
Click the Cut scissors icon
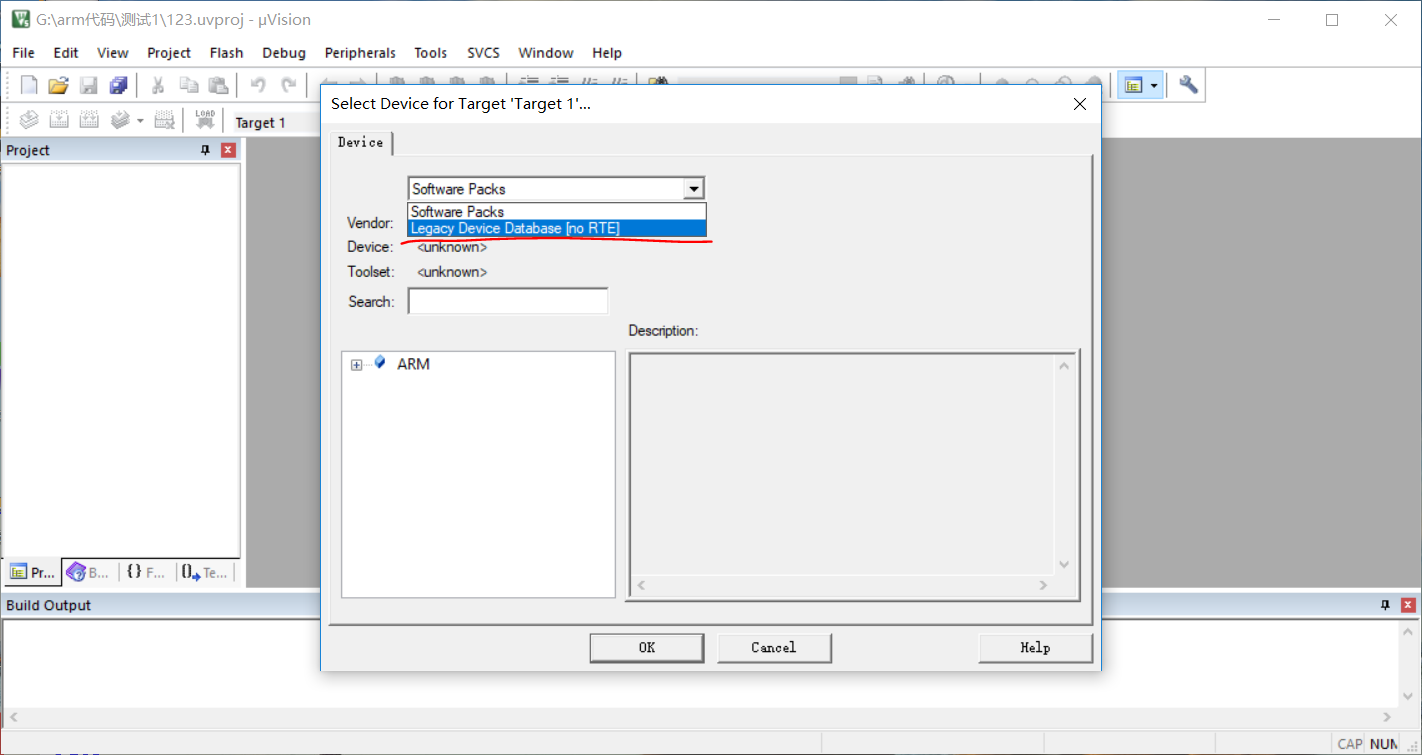[x=157, y=85]
